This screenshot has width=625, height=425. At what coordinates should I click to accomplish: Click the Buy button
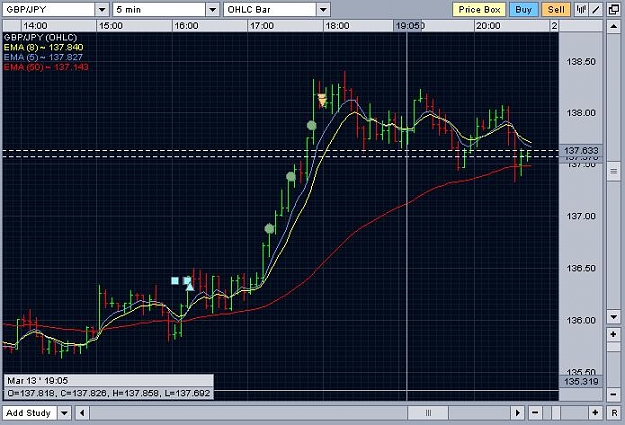coord(523,10)
